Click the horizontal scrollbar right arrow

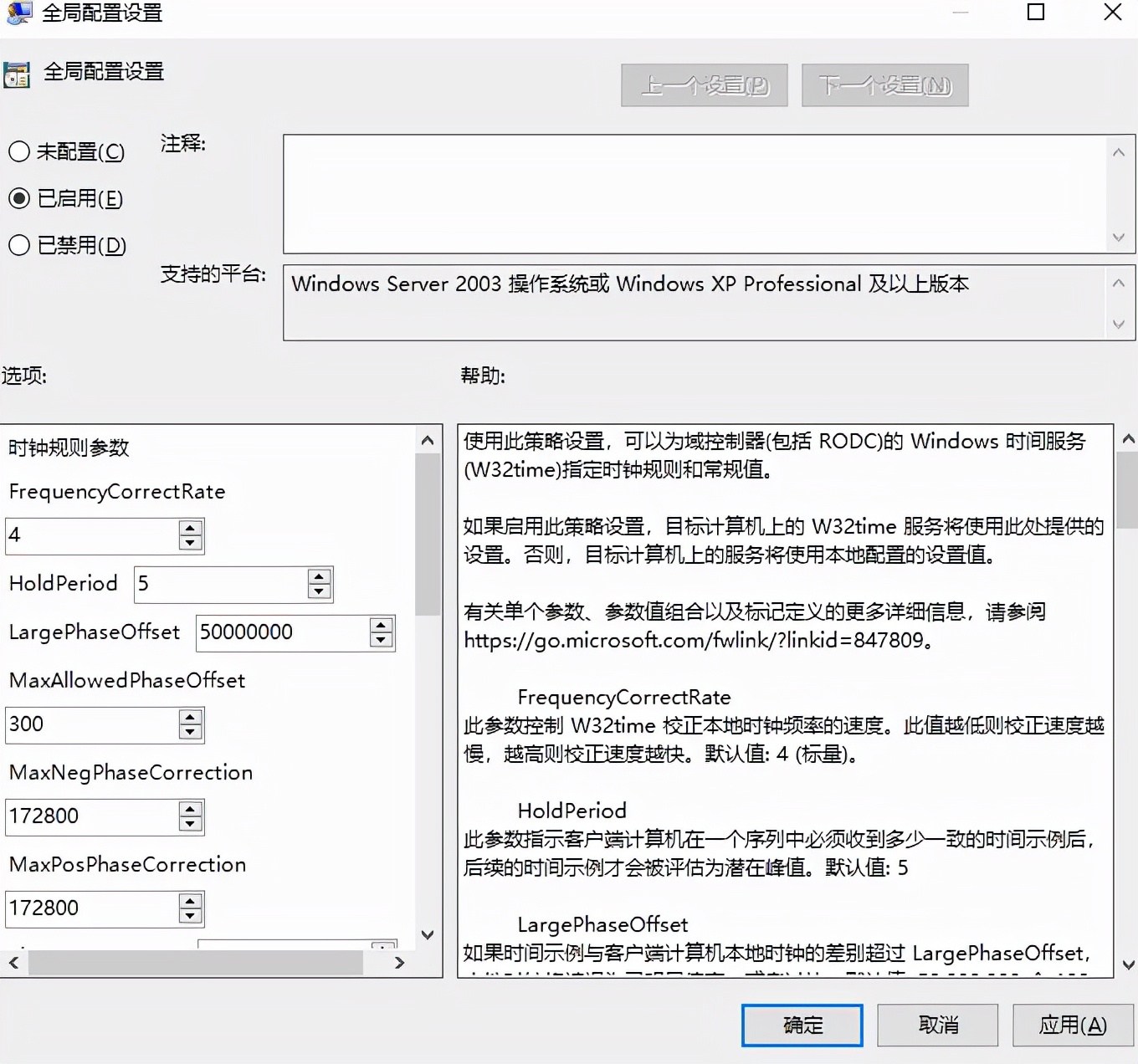click(x=398, y=963)
